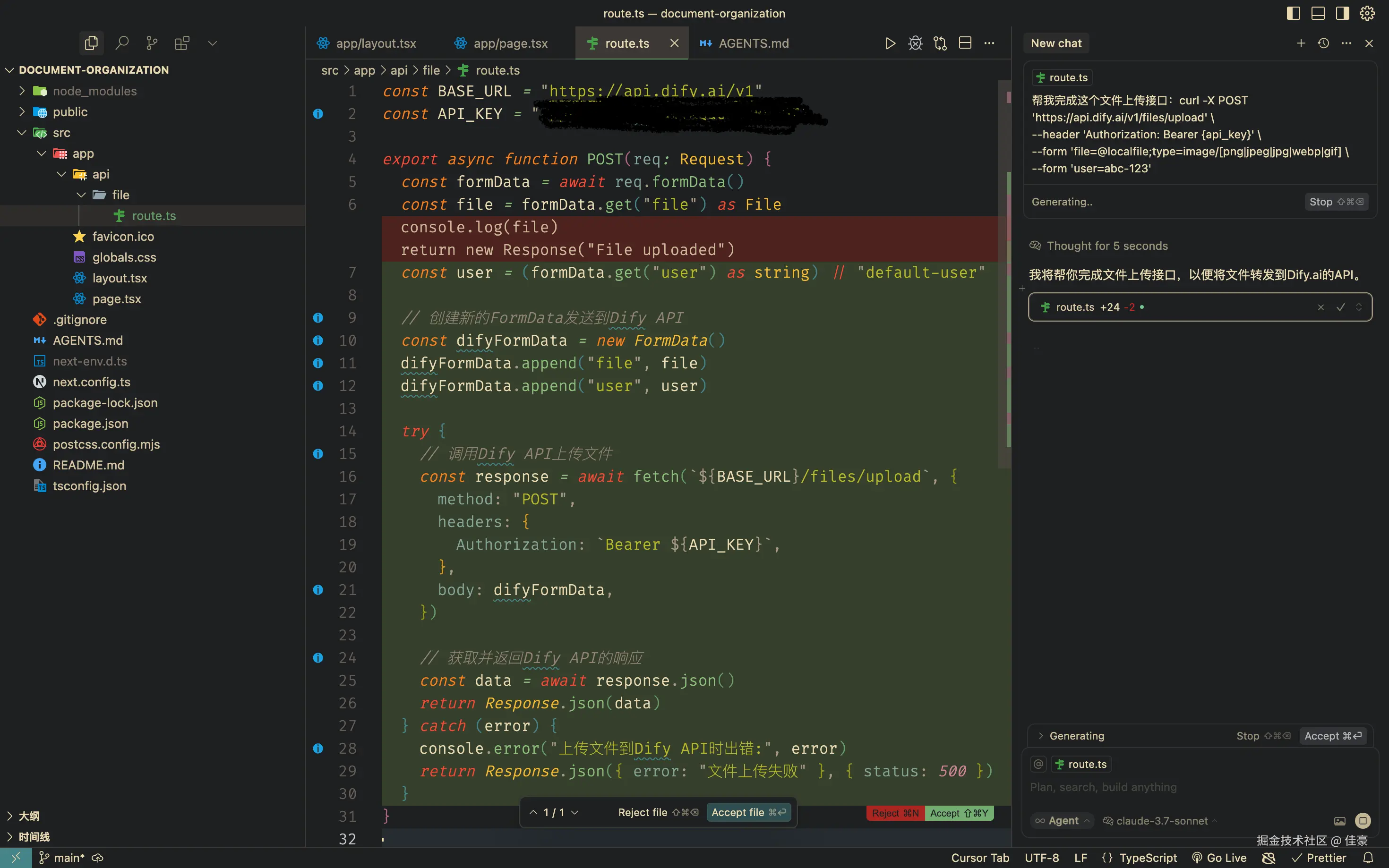The image size is (1389, 868).
Task: Stop generation with the round stop icon
Action: (1363, 821)
